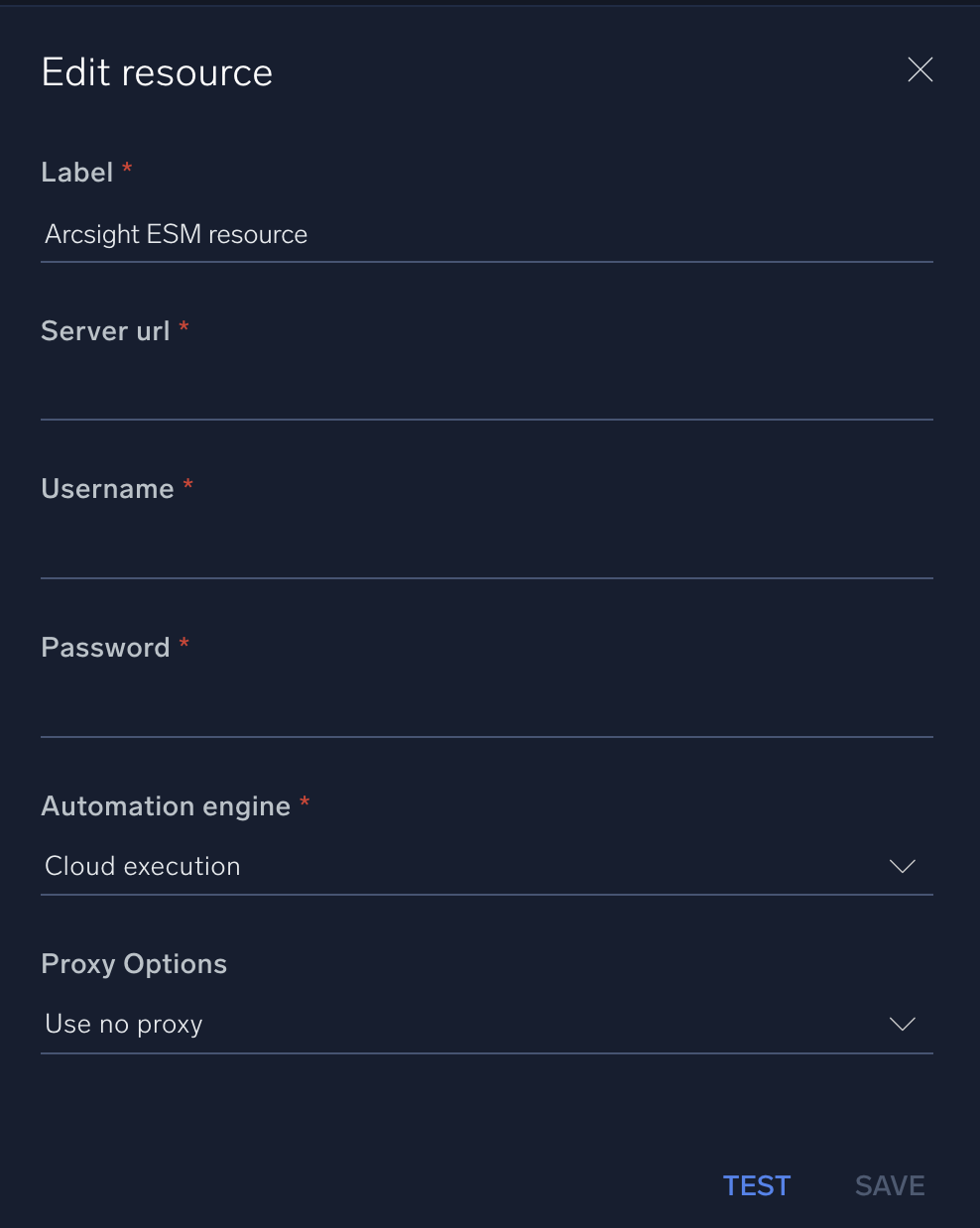Click the close X icon on the dialog
Screen dimensions: 980x1228
[919, 69]
